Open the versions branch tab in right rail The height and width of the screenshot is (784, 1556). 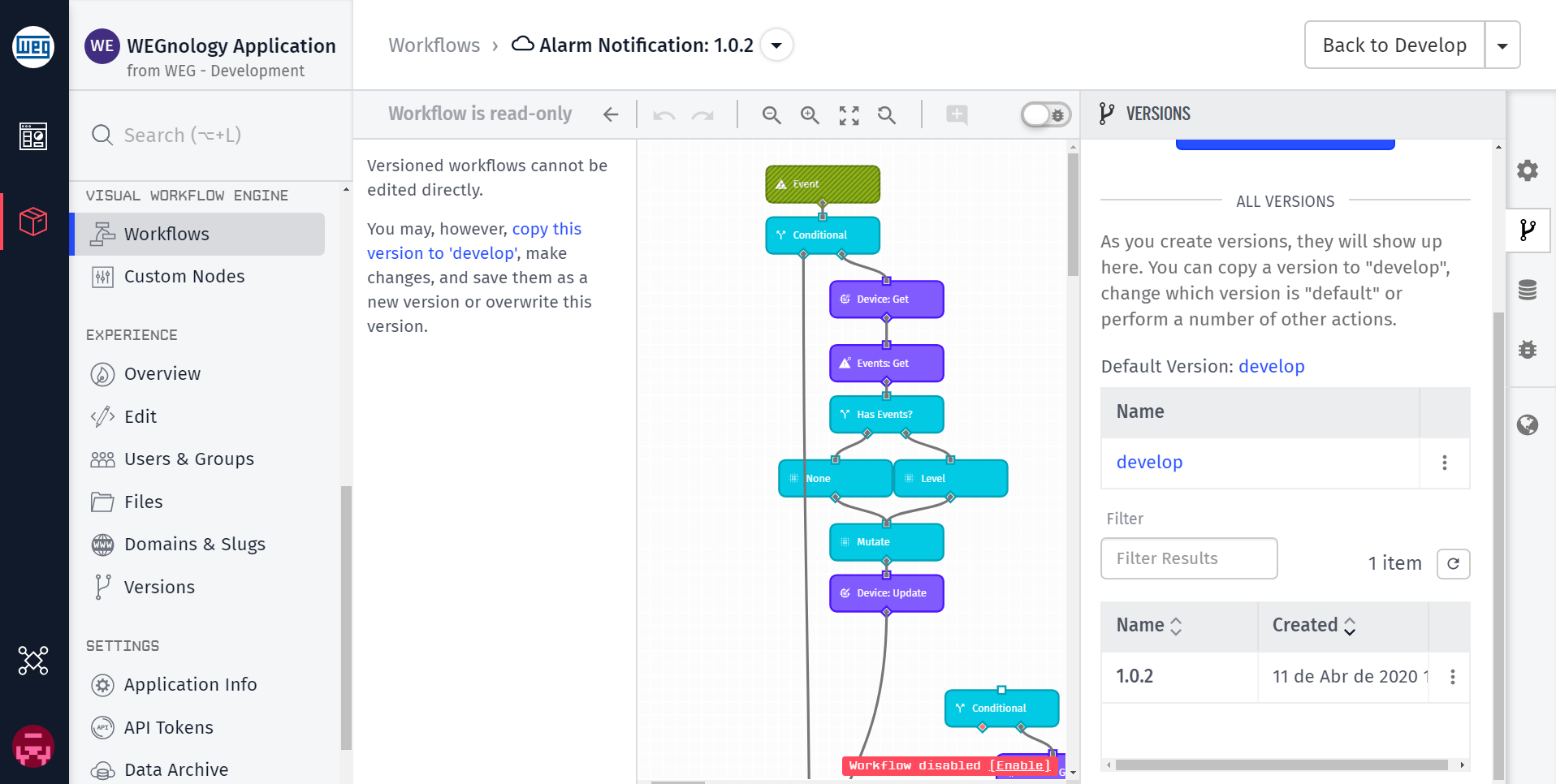pyautogui.click(x=1528, y=230)
